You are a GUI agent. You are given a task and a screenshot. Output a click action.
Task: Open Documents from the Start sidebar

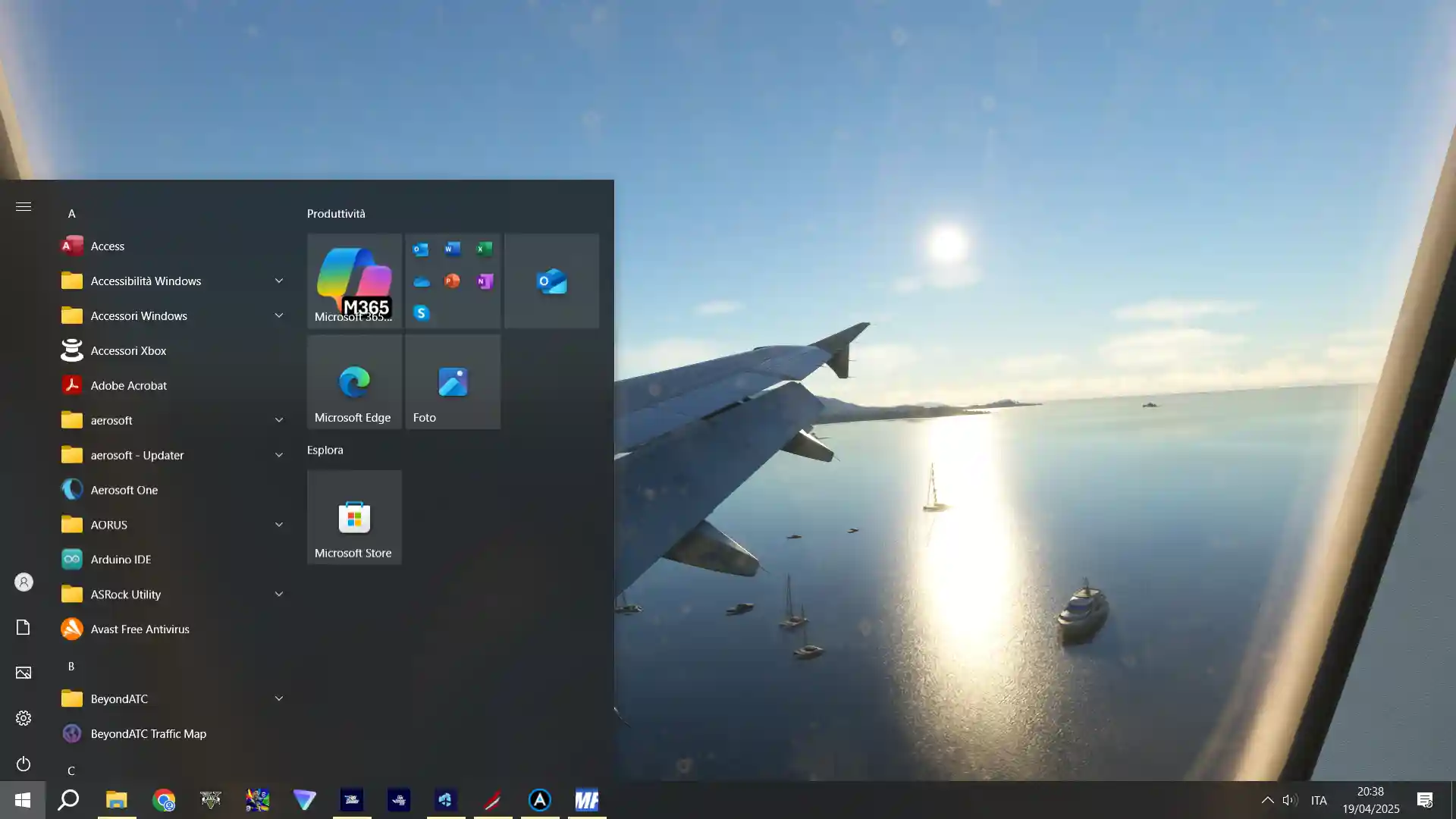click(x=24, y=628)
